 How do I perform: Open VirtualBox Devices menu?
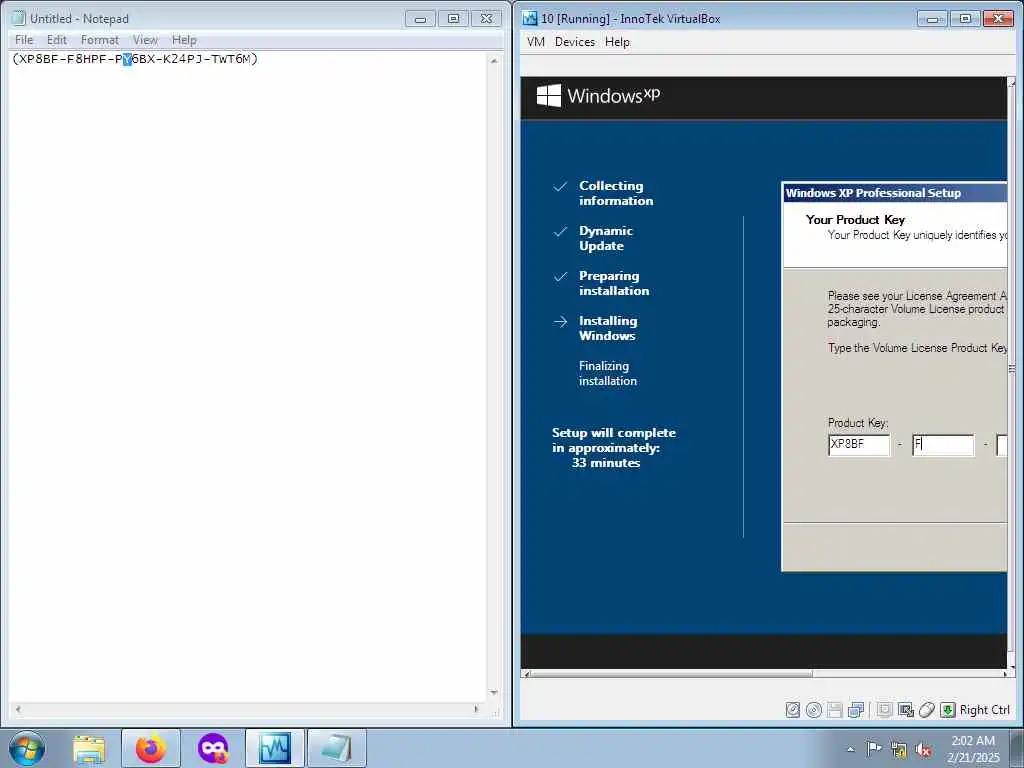coord(575,42)
